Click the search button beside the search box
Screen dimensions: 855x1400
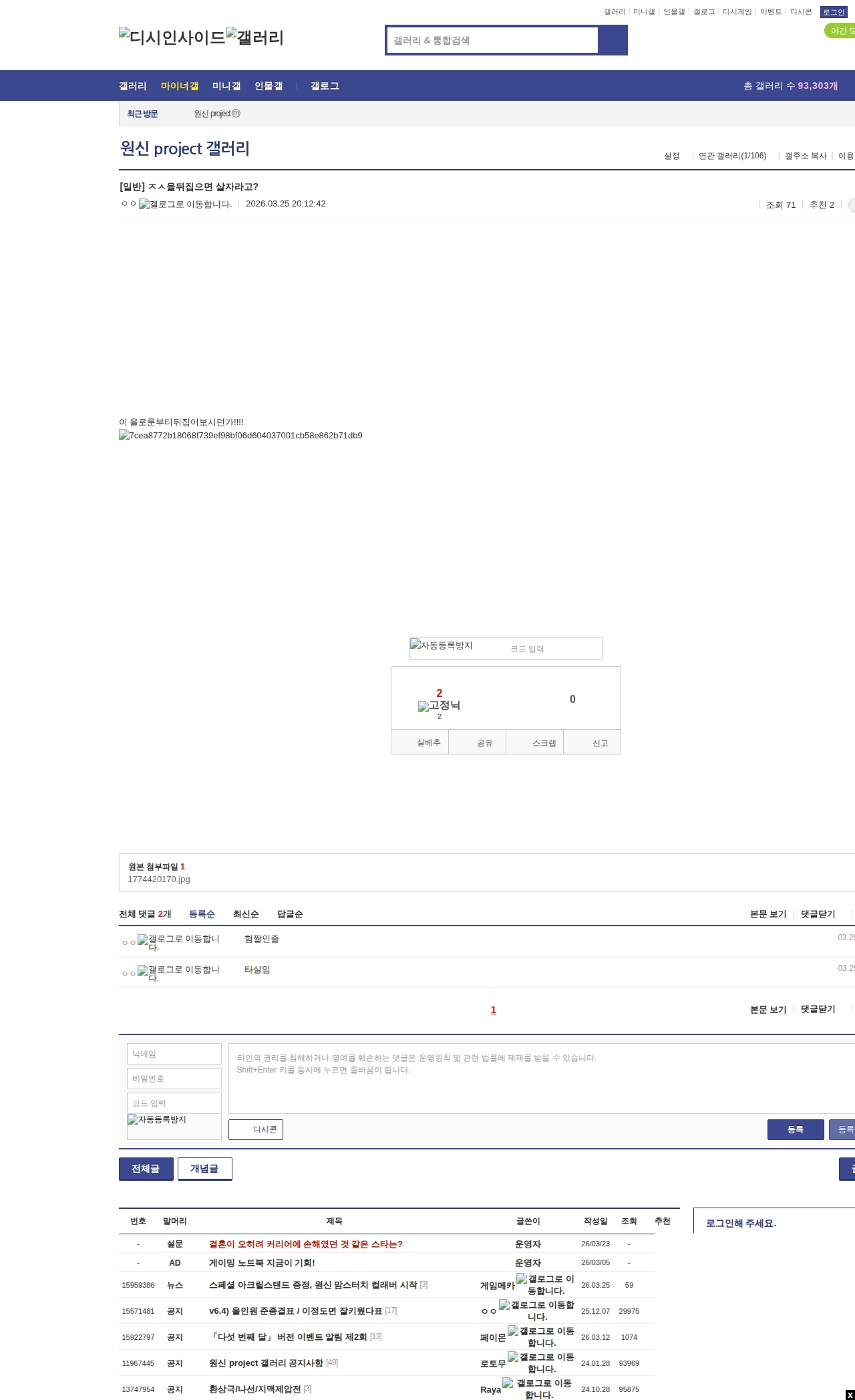(613, 40)
